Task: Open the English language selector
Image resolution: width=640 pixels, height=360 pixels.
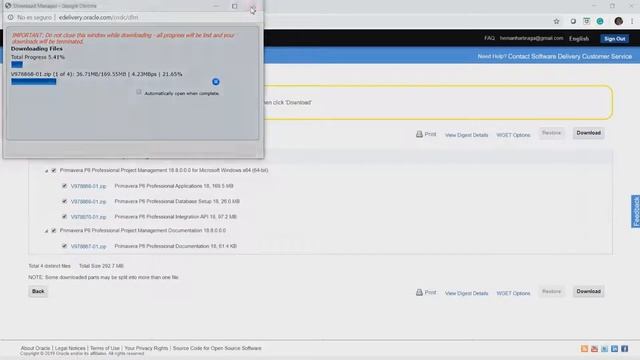Action: (579, 39)
